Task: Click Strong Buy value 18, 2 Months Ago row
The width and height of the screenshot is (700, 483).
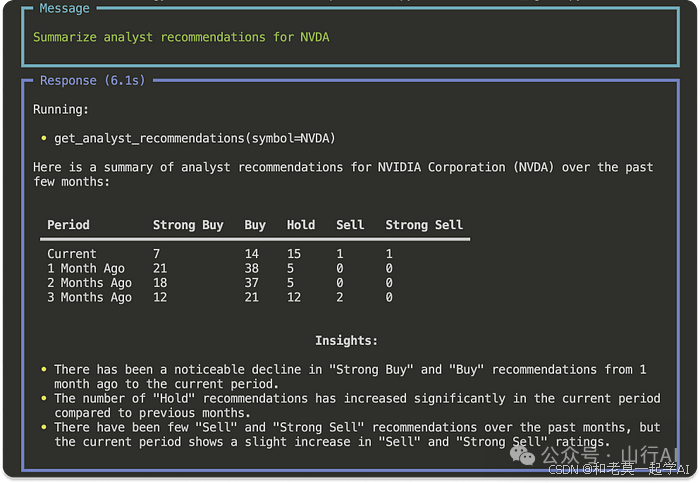Action: pos(160,283)
